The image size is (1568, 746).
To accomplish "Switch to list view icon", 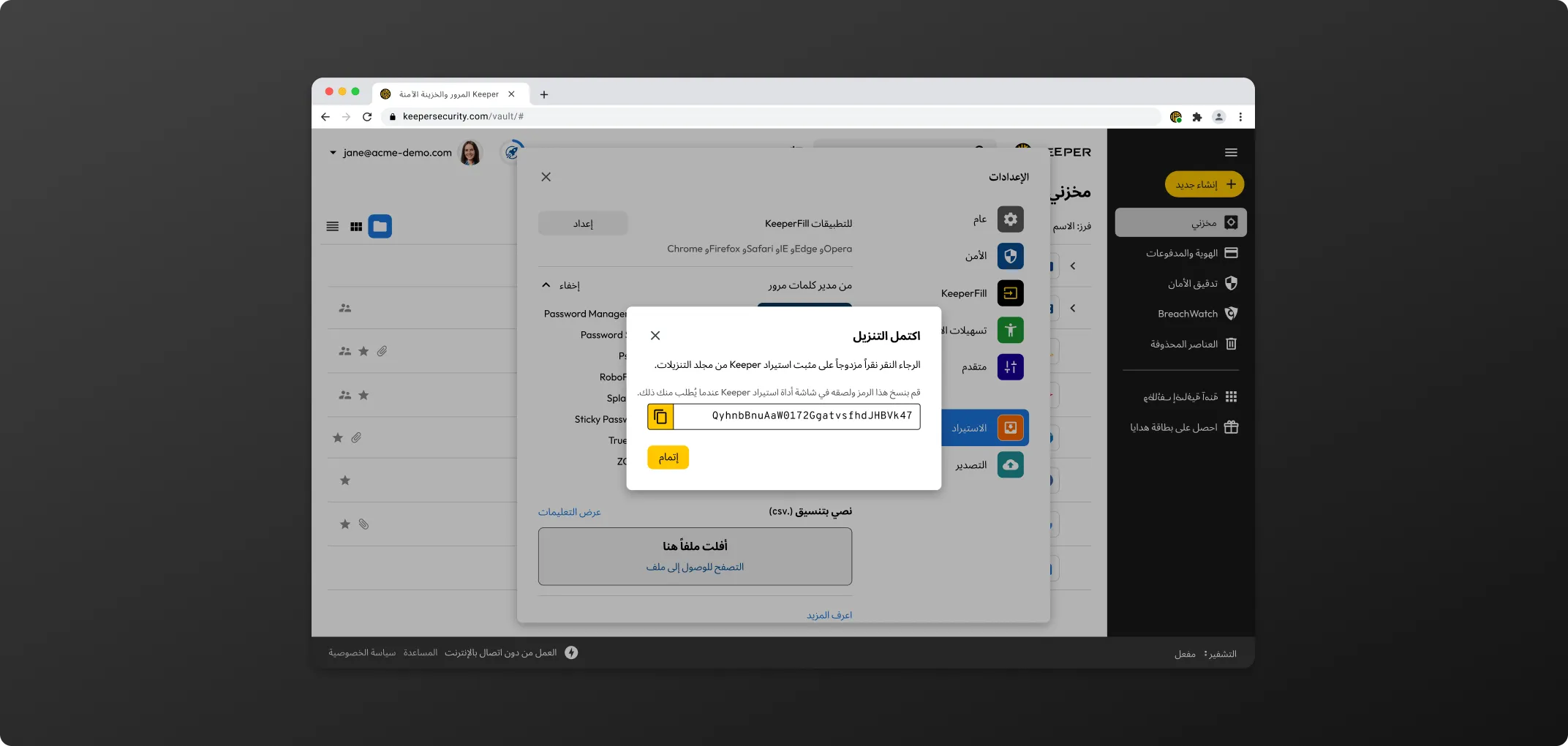I will click(x=333, y=227).
